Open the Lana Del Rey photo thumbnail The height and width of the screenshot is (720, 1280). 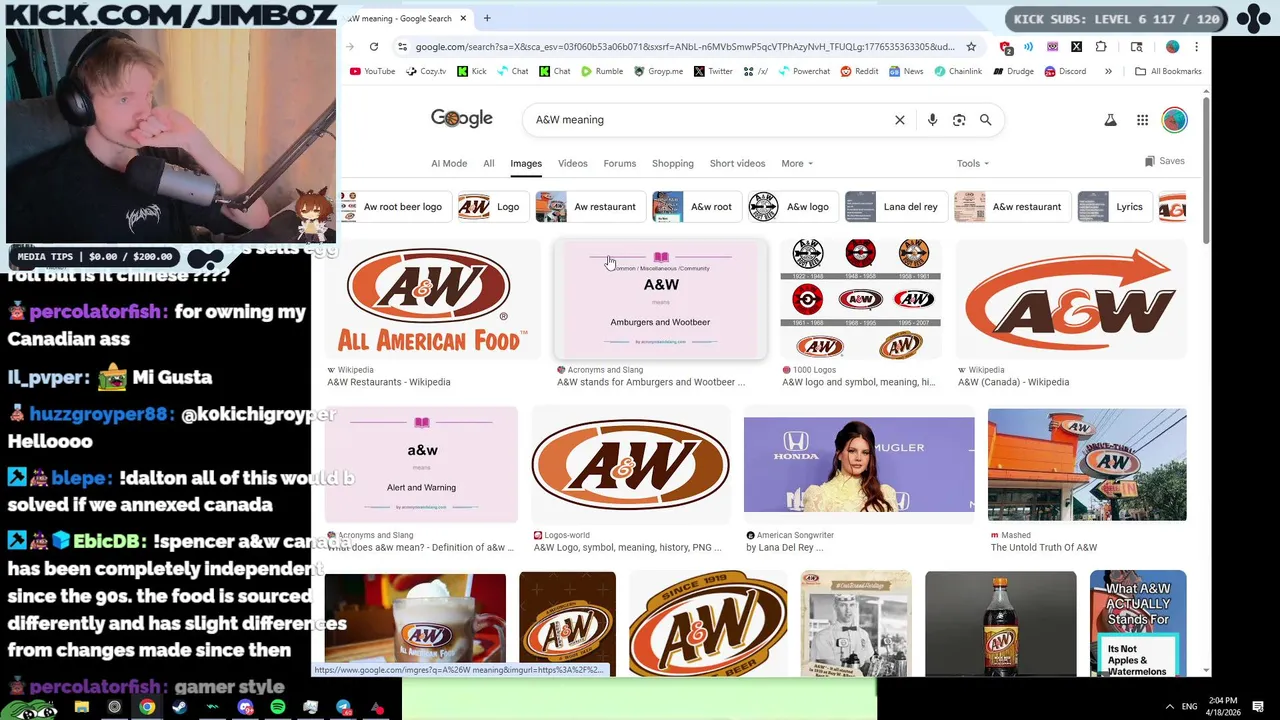[859, 465]
